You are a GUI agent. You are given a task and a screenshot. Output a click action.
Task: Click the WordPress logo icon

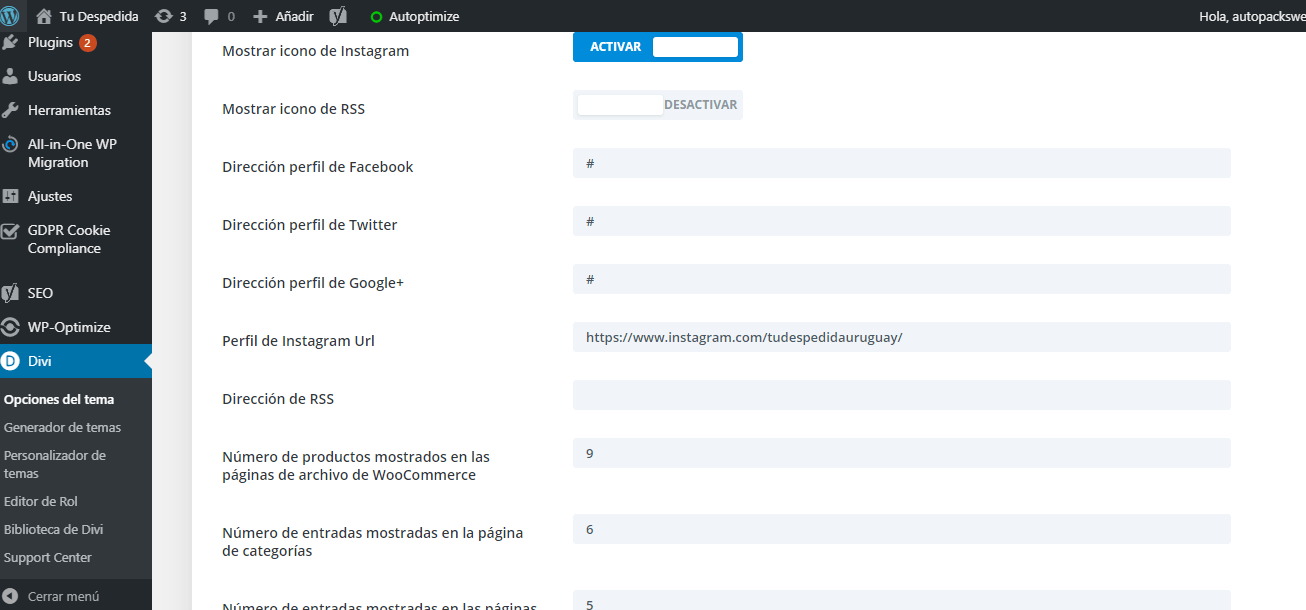coord(11,16)
